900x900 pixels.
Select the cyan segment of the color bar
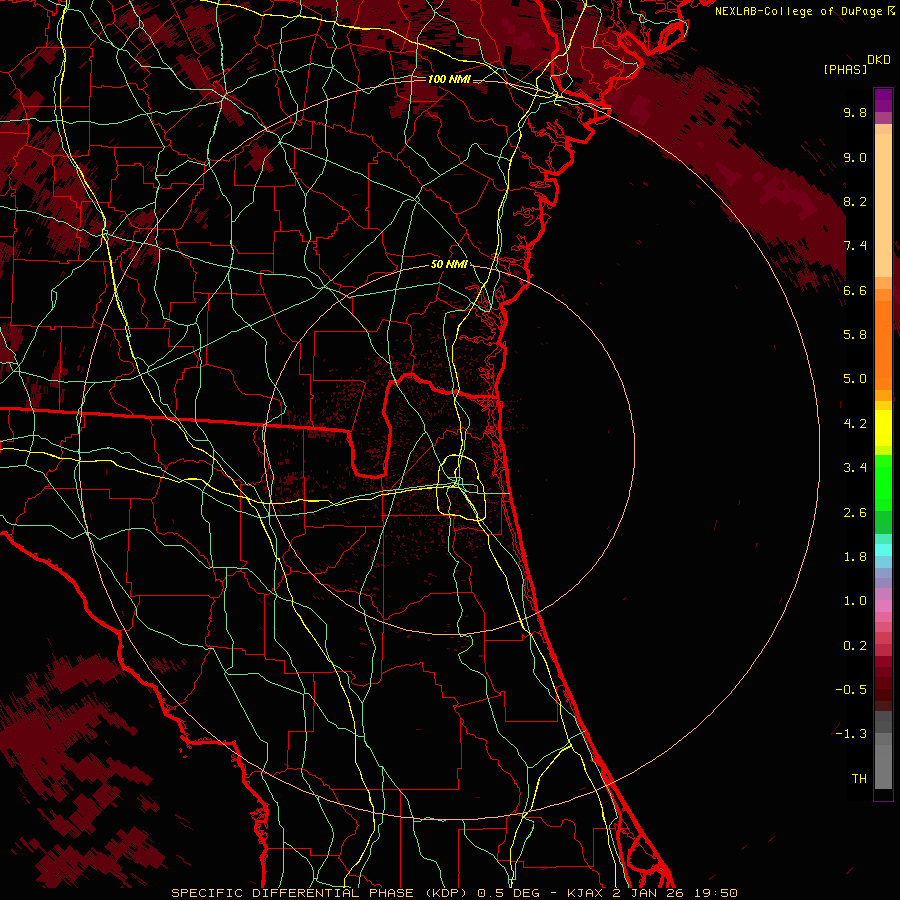click(883, 550)
